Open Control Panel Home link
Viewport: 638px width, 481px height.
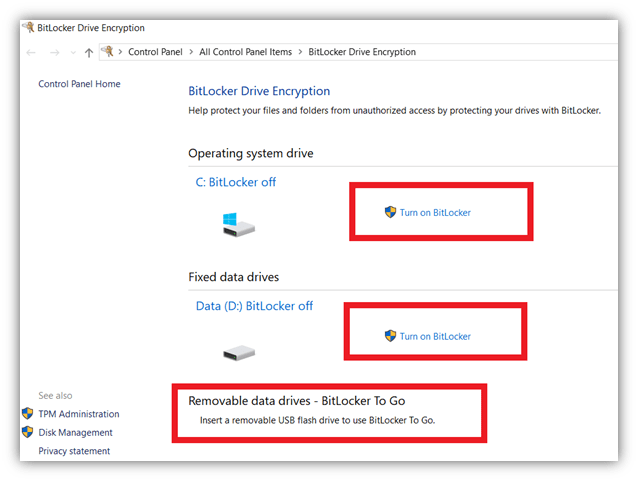pos(79,84)
